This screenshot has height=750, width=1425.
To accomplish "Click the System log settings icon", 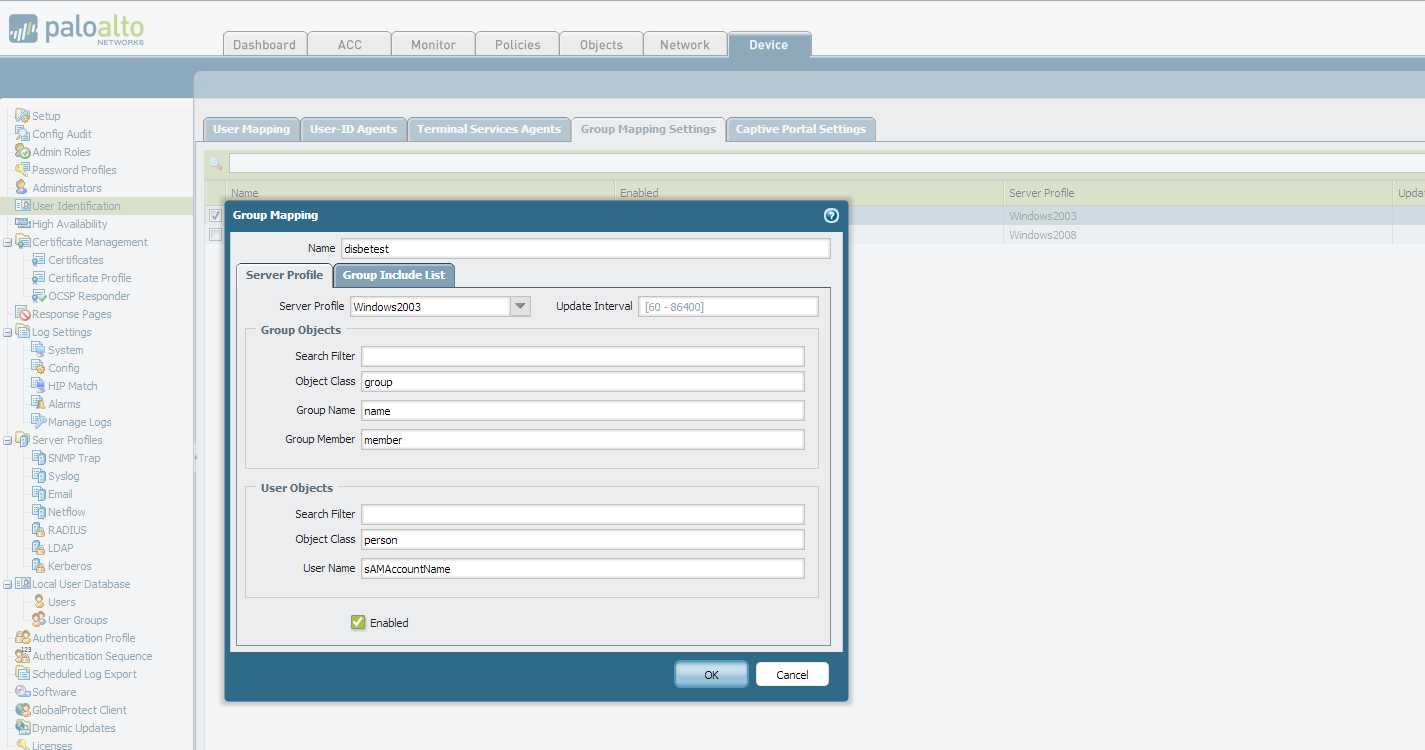I will 39,350.
